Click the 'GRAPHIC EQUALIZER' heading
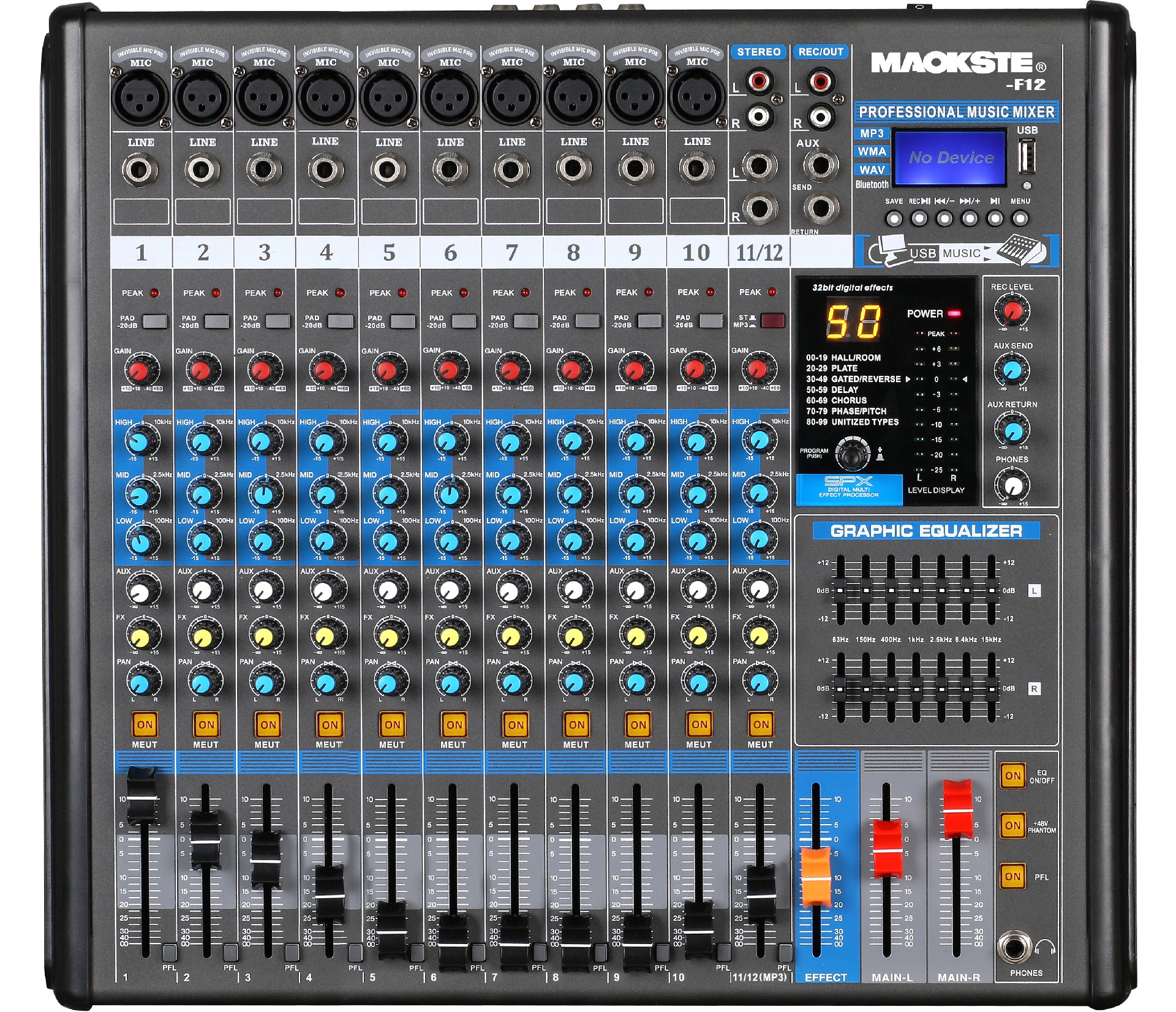This screenshot has height=1012, width=1176. [926, 531]
